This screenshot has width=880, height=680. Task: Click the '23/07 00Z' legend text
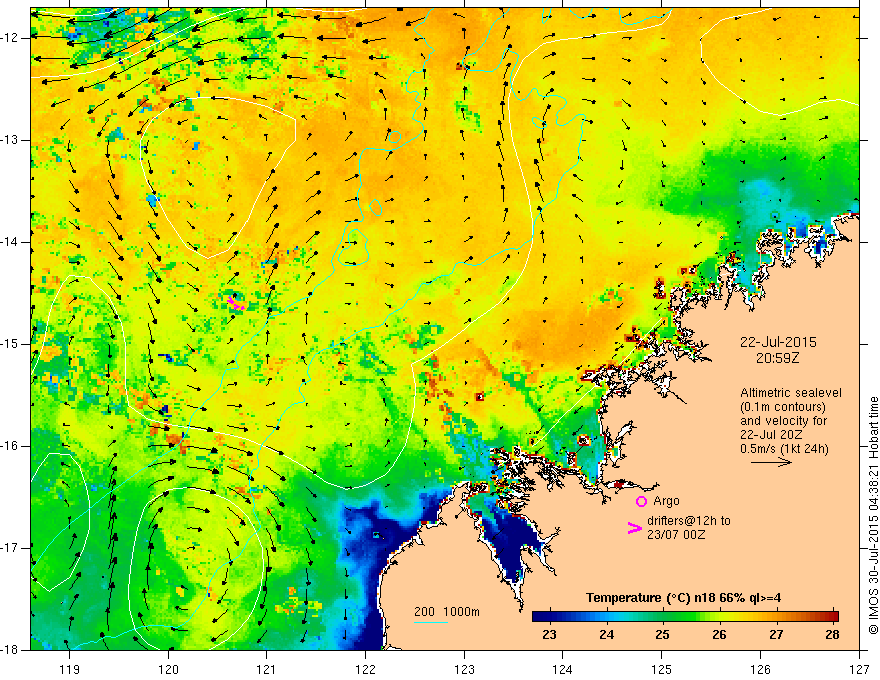pyautogui.click(x=676, y=535)
